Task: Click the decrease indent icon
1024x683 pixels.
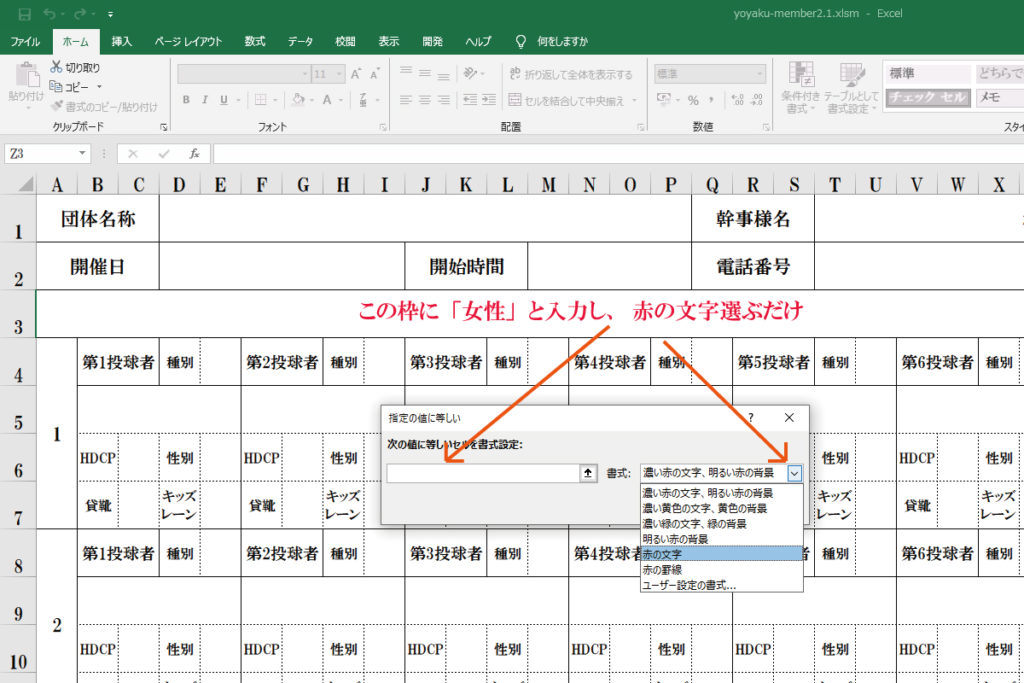Action: click(470, 100)
